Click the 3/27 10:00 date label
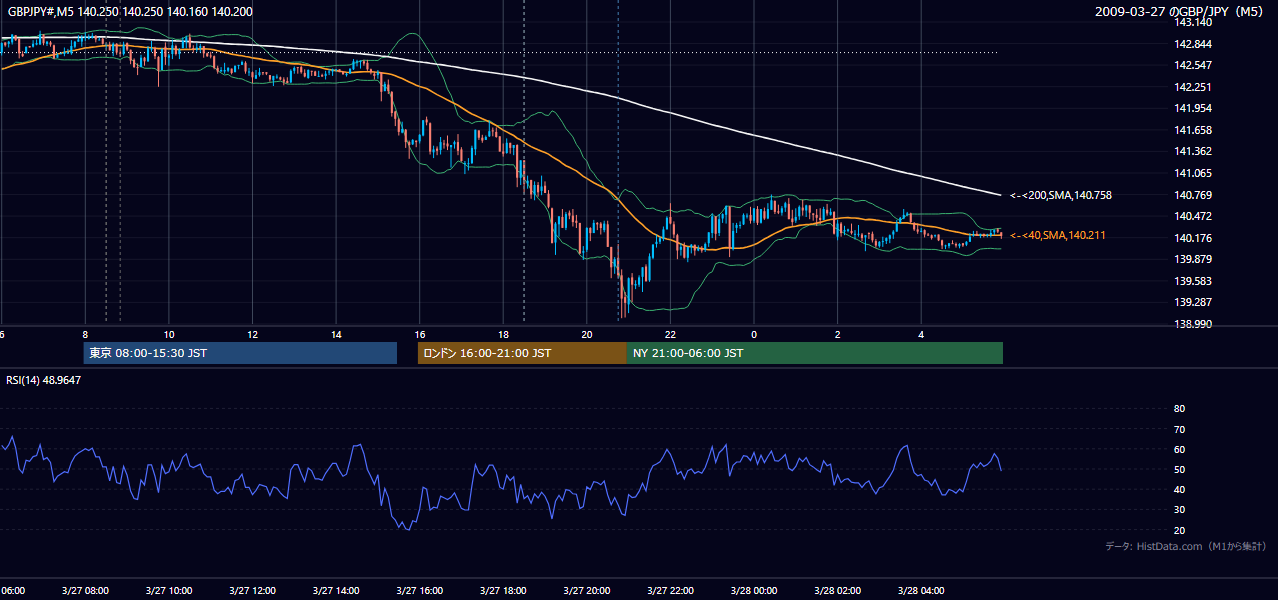The image size is (1278, 600). (x=169, y=590)
